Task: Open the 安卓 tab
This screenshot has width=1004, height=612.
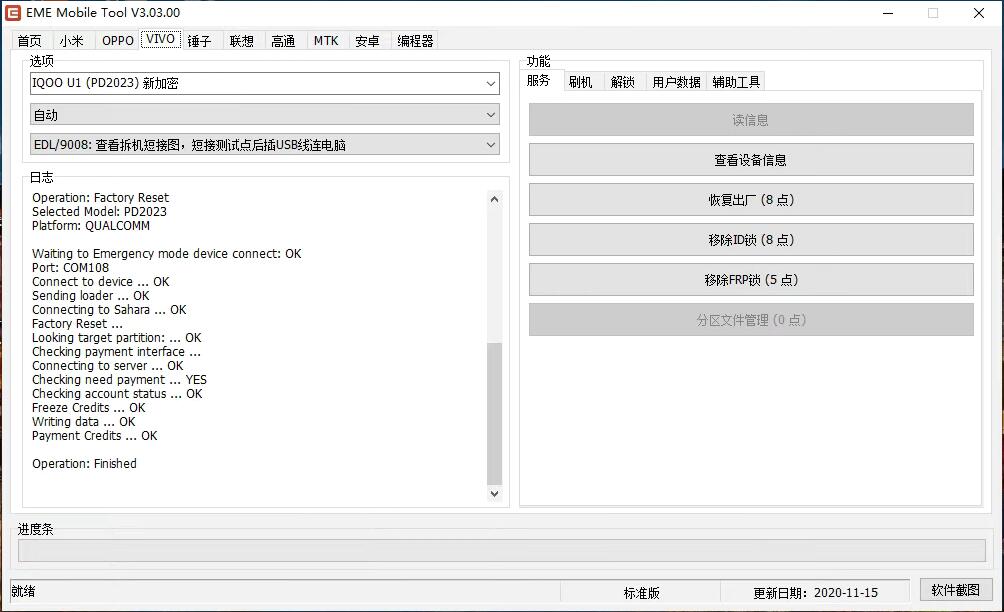Action: tap(368, 41)
